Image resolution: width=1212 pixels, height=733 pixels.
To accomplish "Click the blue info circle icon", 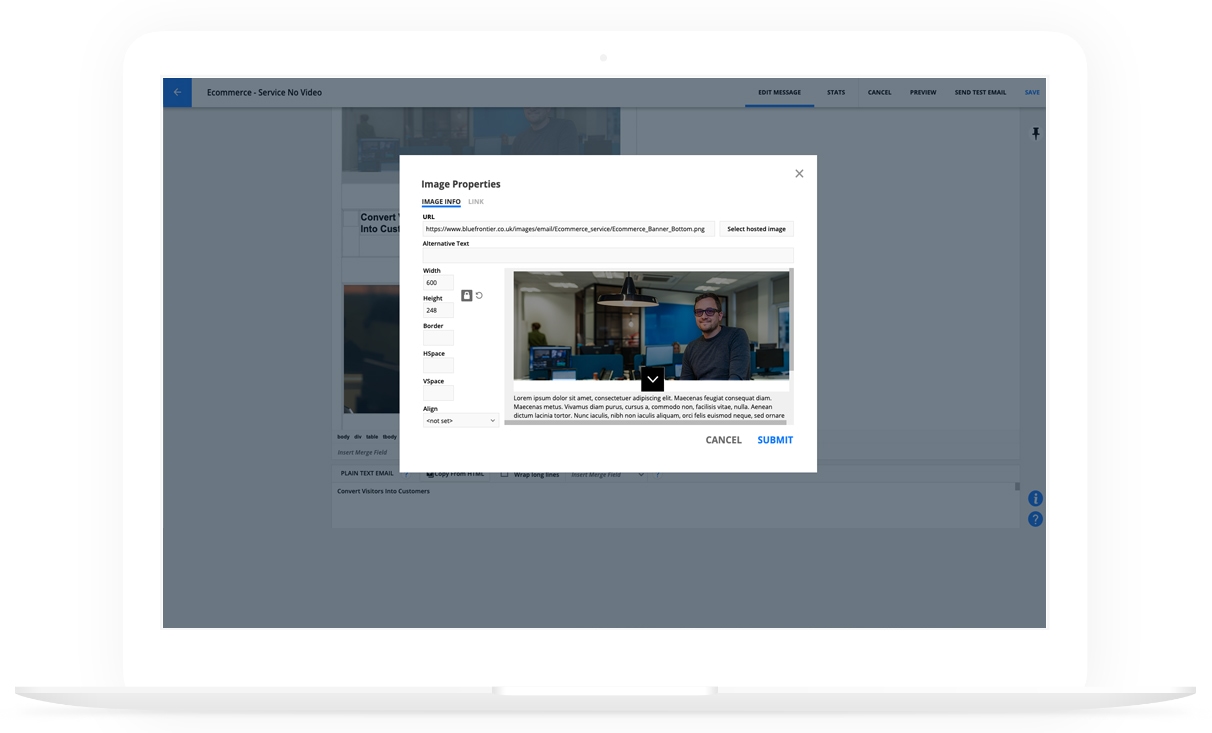I will (x=1035, y=497).
